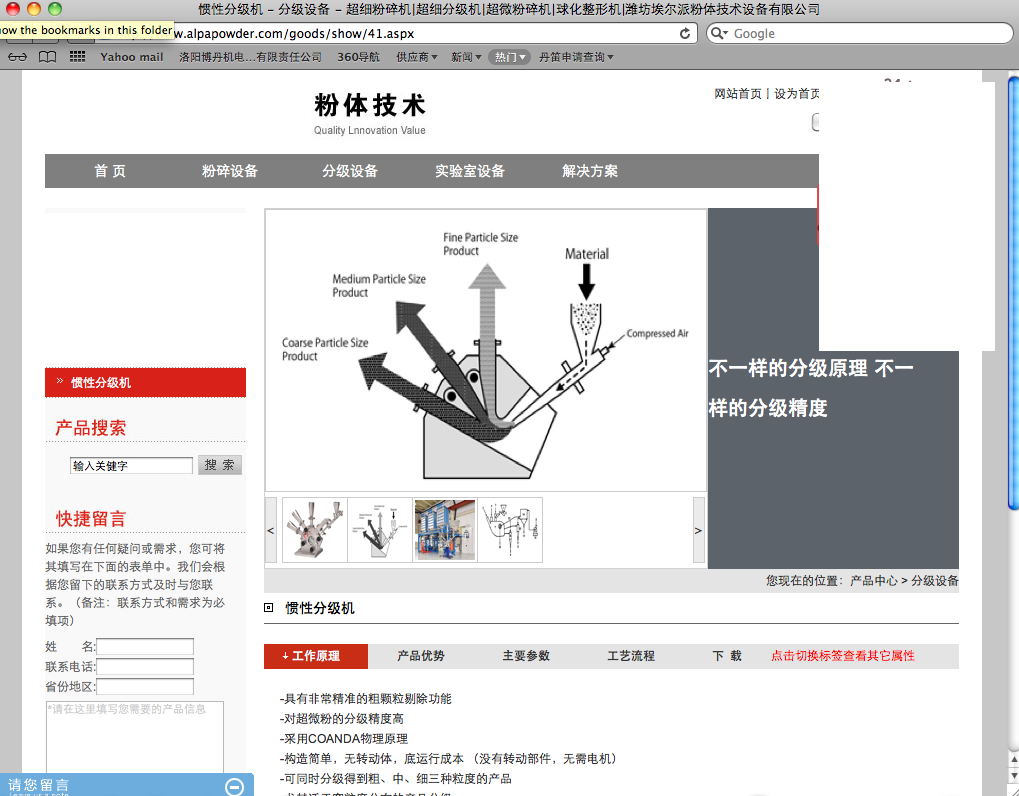Viewport: 1019px width, 796px height.
Task: Select the factory photo thumbnail
Action: click(x=445, y=530)
